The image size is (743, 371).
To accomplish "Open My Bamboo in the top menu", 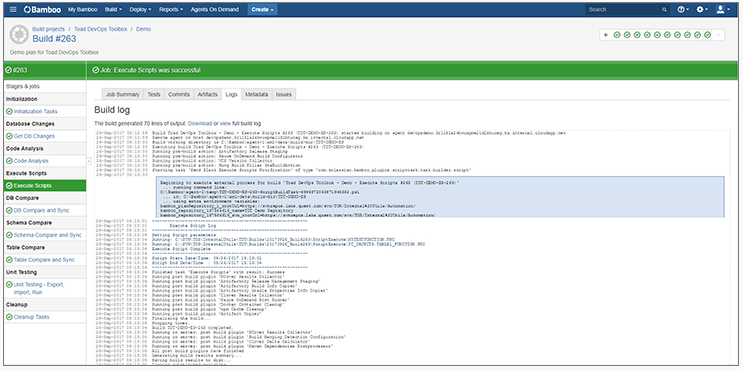I will (82, 9).
